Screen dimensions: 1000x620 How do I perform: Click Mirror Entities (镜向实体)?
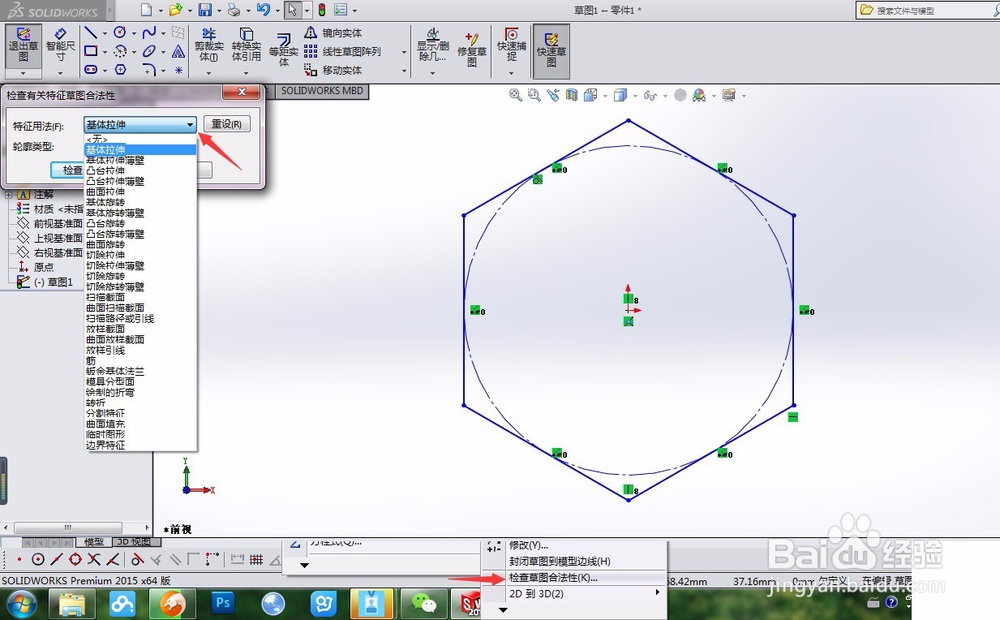coord(333,33)
